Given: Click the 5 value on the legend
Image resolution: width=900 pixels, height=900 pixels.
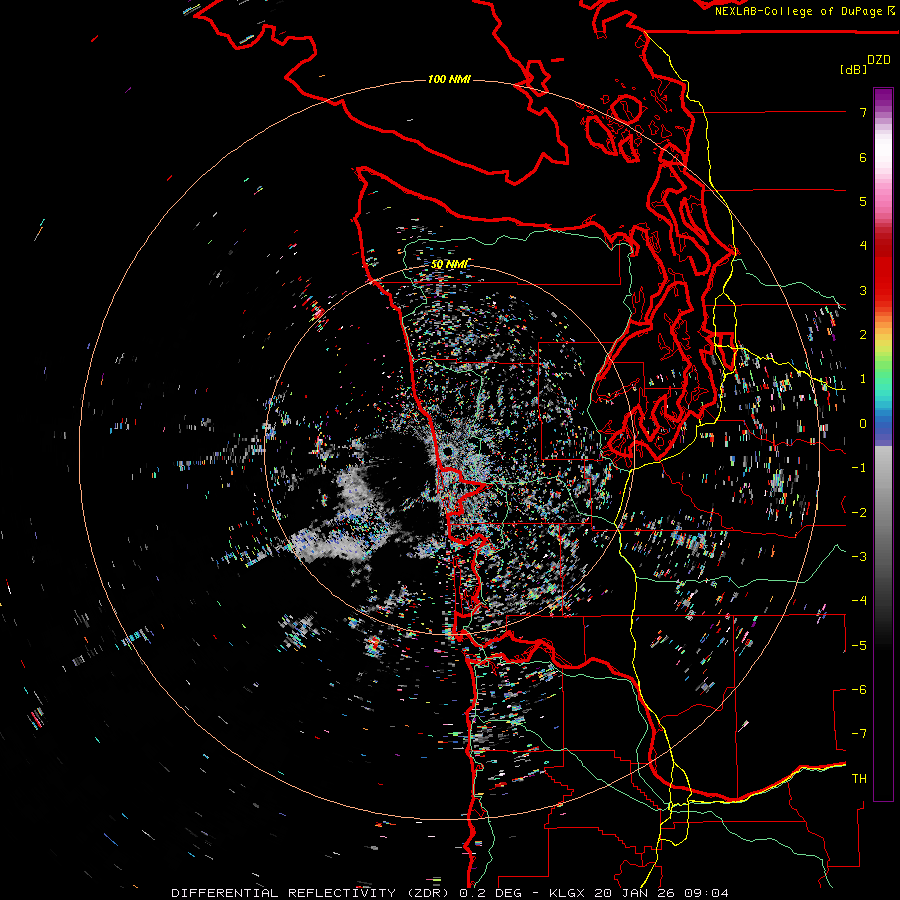Looking at the screenshot, I should click(863, 201).
